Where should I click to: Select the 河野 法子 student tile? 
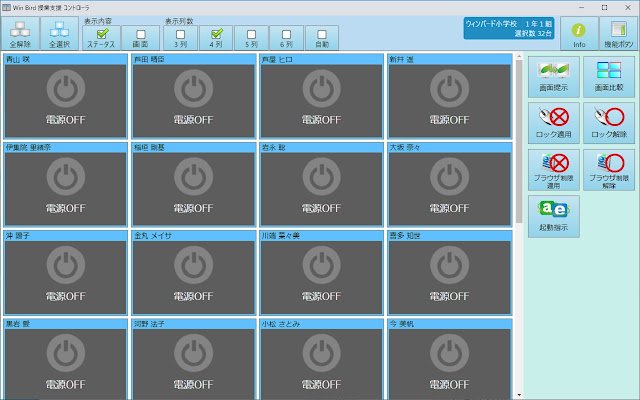(193, 359)
